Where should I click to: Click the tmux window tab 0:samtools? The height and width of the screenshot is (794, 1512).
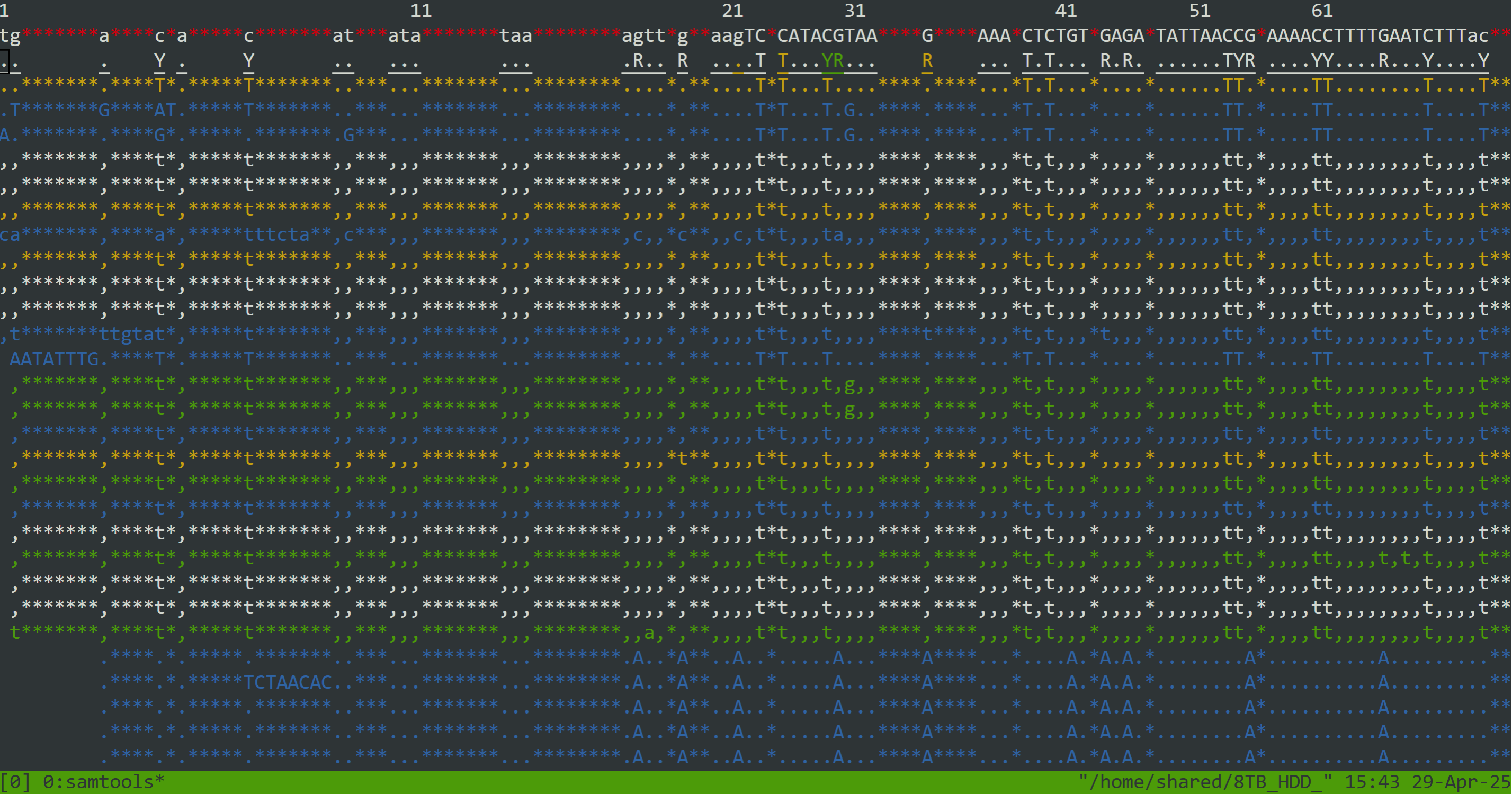[x=103, y=782]
